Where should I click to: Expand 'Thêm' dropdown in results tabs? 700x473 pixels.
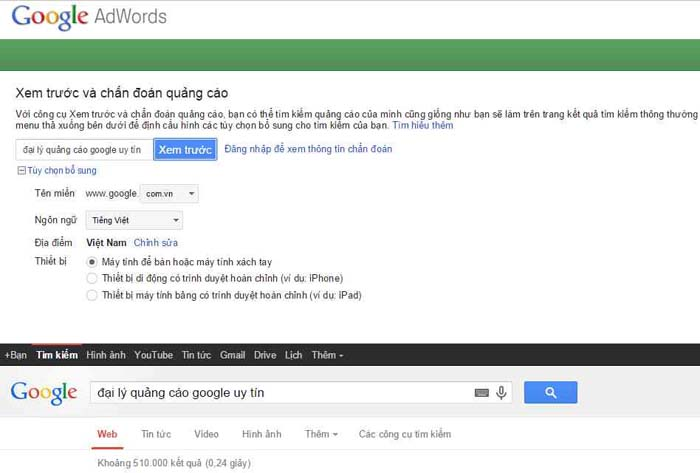pyautogui.click(x=321, y=434)
